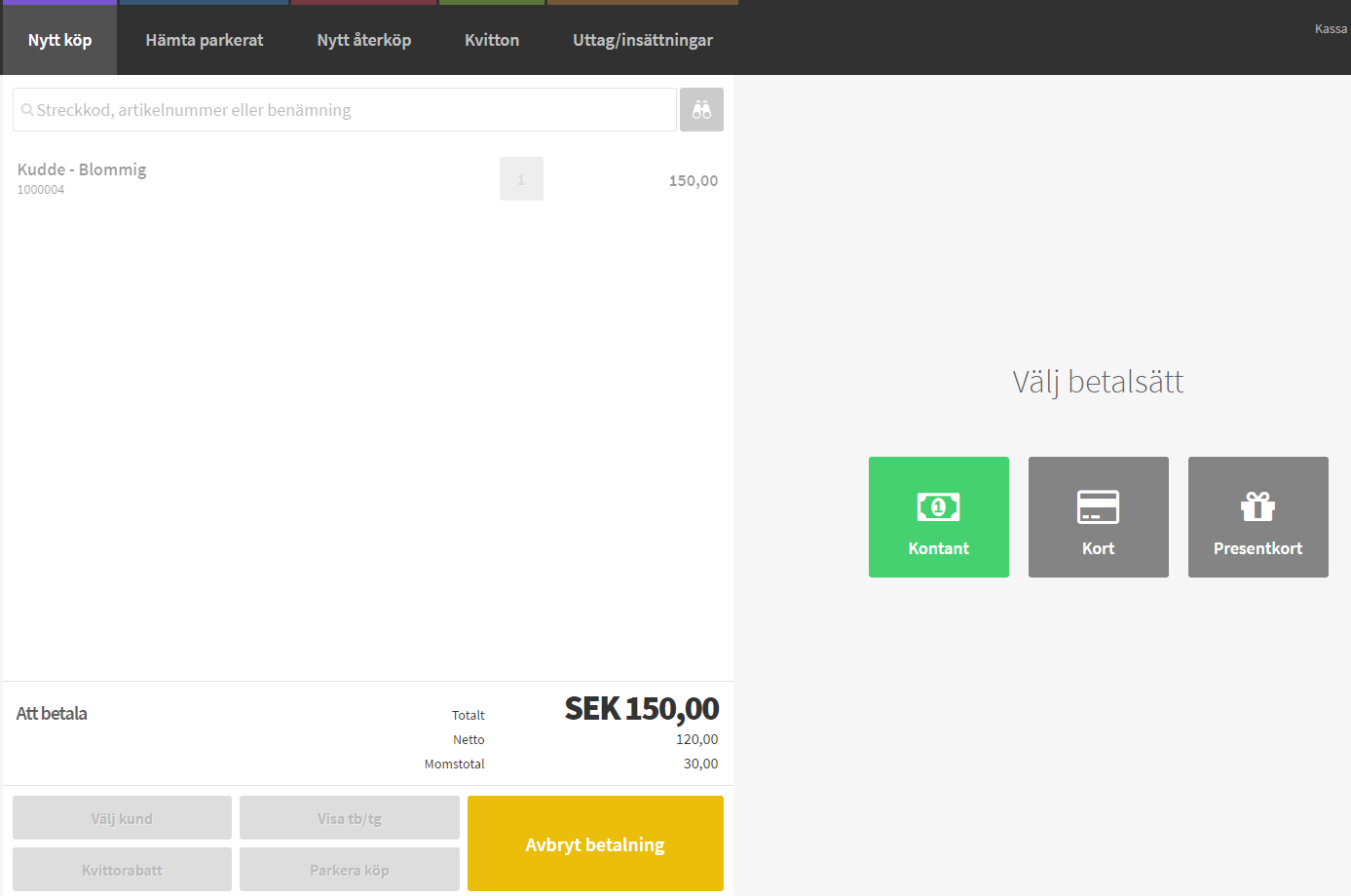The height and width of the screenshot is (896, 1351).
Task: Click the Visa tb/tg button
Action: click(349, 818)
